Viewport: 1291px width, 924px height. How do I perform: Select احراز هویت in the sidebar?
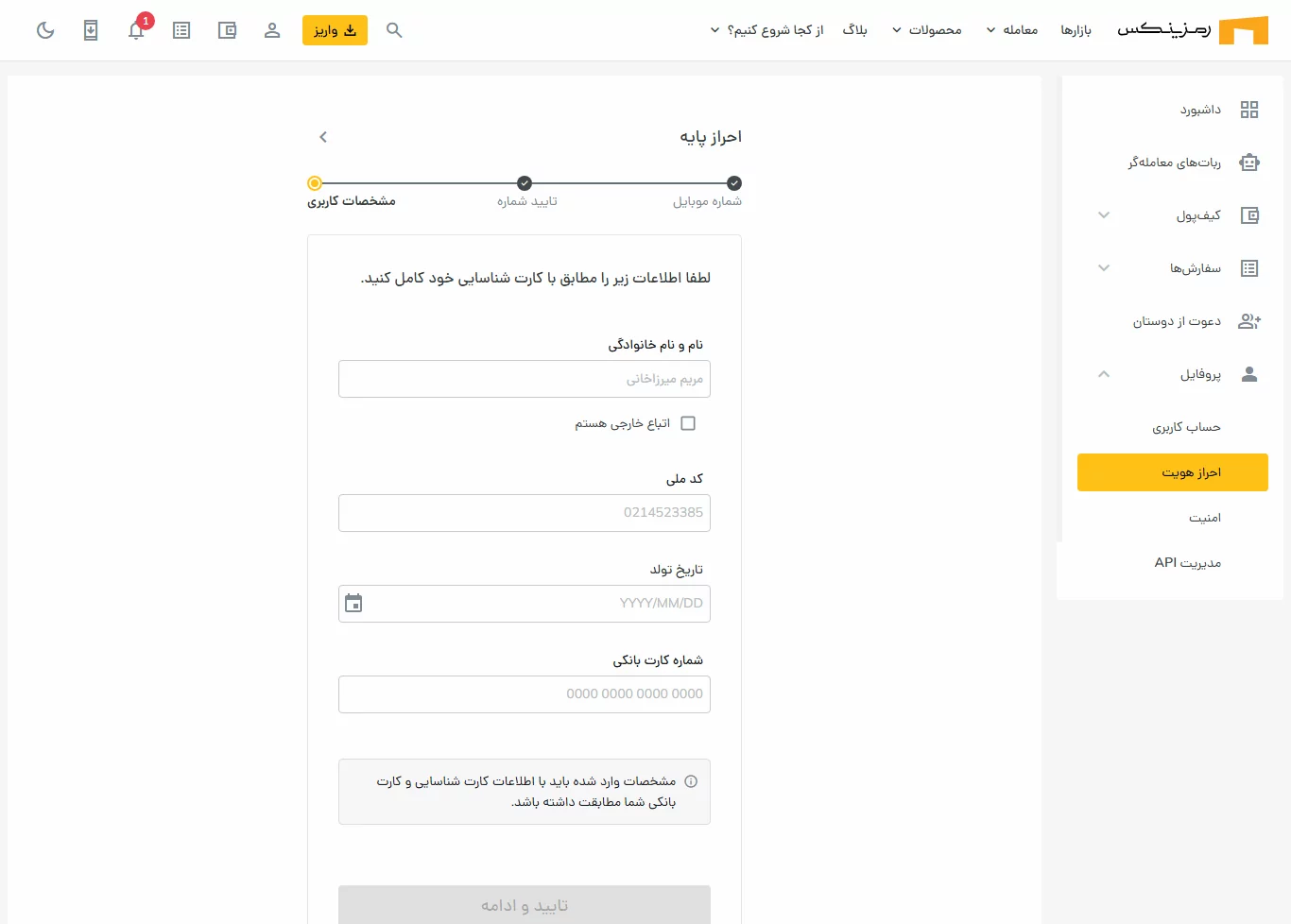point(1173,472)
